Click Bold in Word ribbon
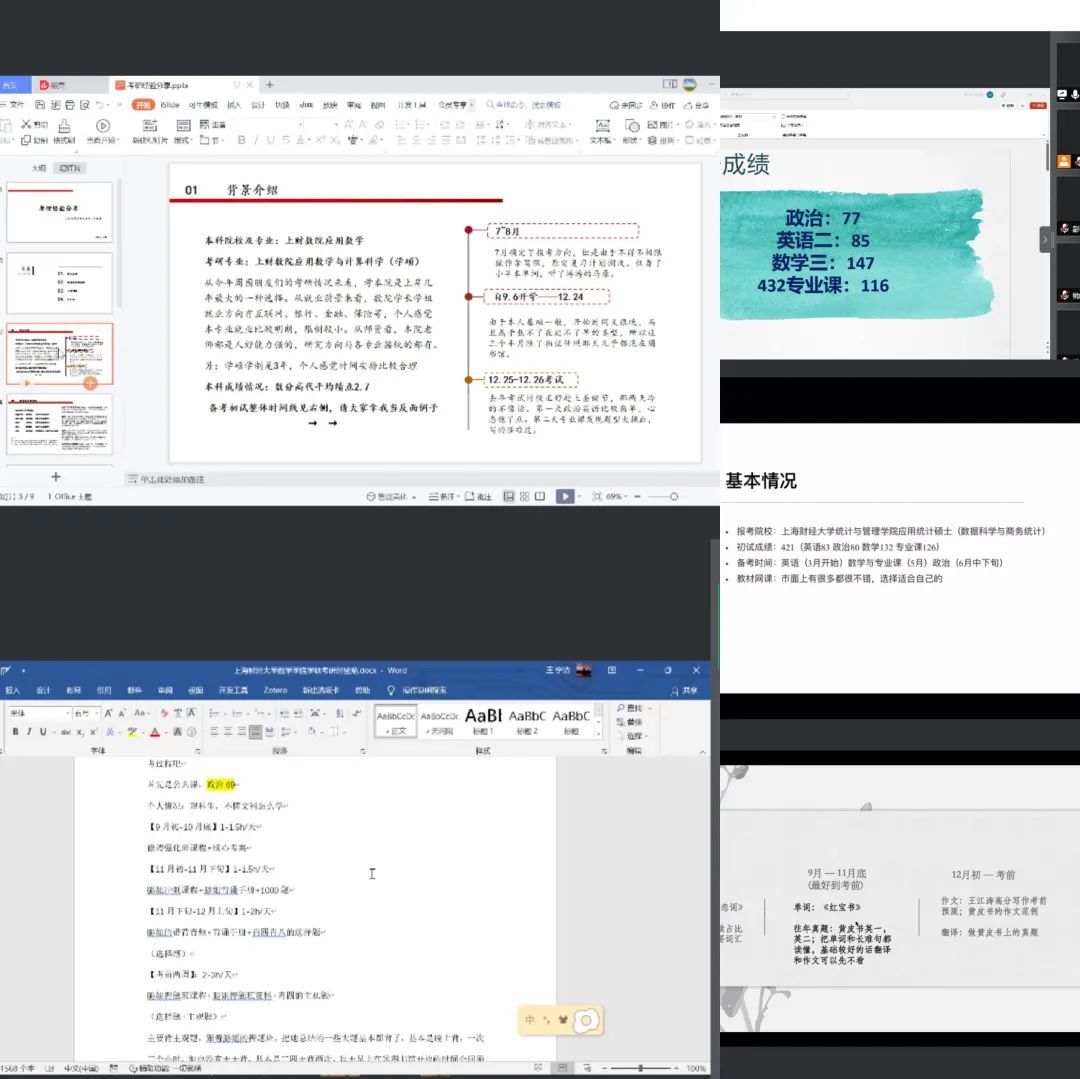The height and width of the screenshot is (1079, 1080). 16,732
